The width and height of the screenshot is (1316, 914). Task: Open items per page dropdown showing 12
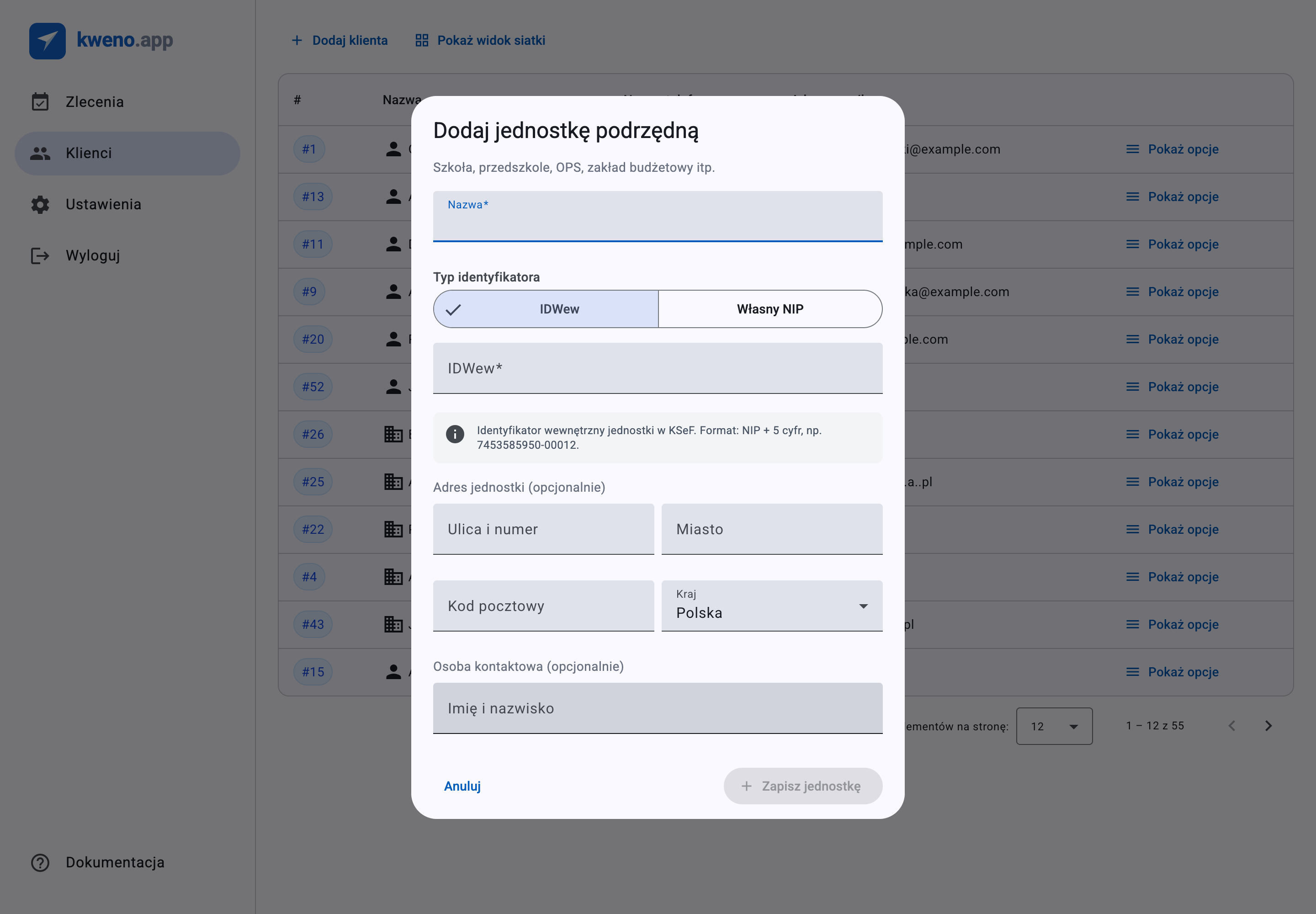(x=1054, y=726)
